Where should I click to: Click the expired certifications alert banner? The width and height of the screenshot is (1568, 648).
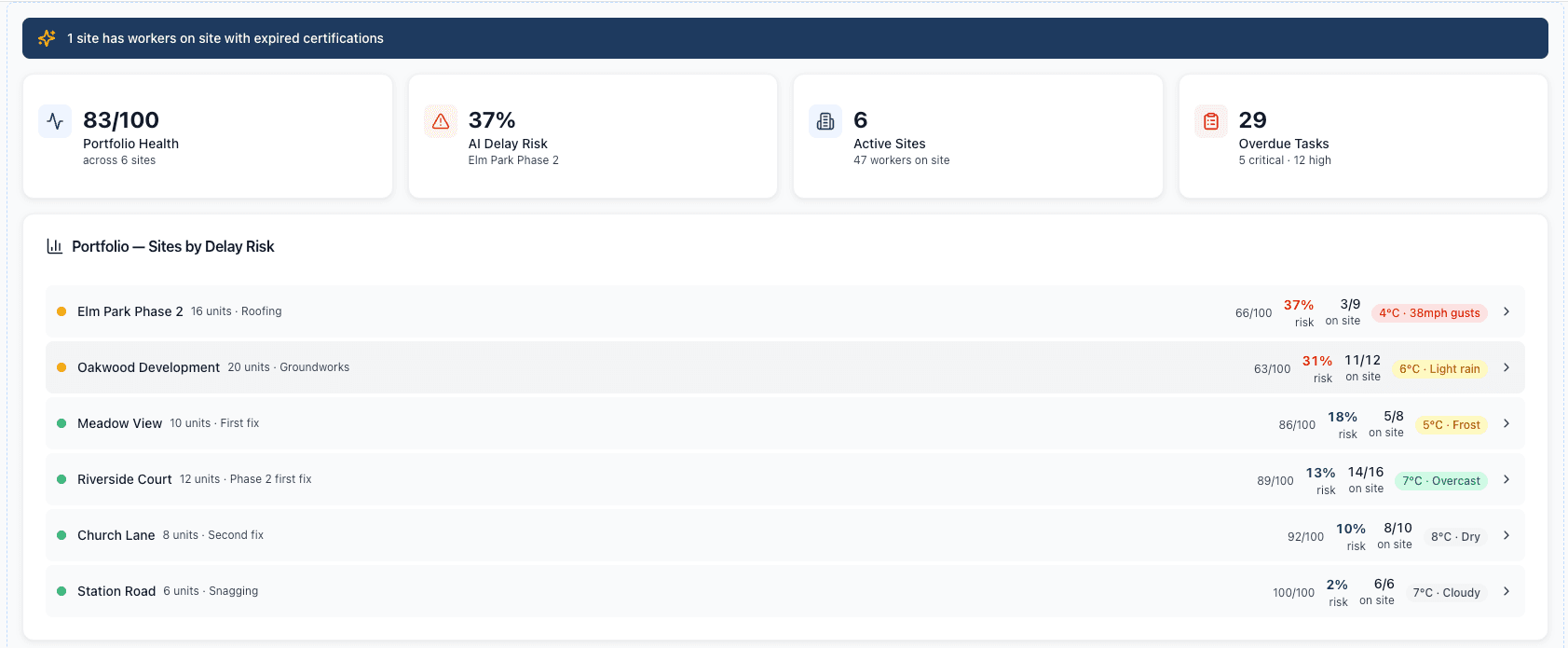click(x=784, y=38)
